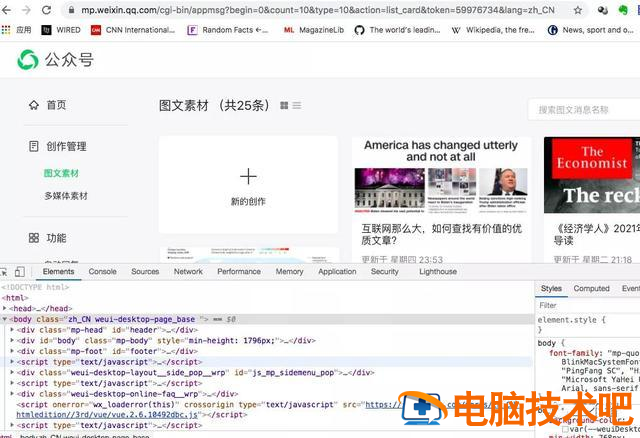The width and height of the screenshot is (640, 438).
Task: Collapse the body element node
Action: pyautogui.click(x=4, y=319)
